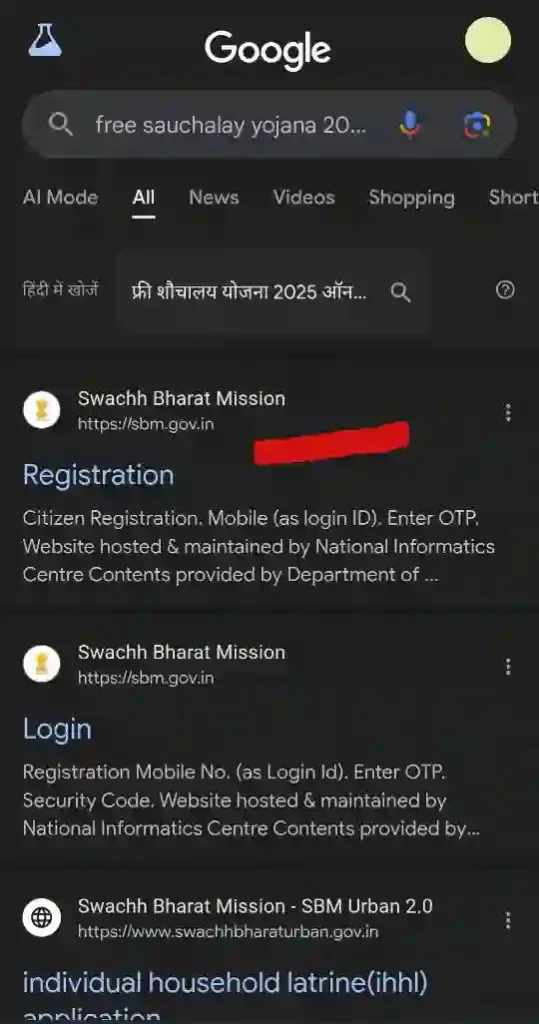The height and width of the screenshot is (1024, 539).
Task: Switch to the Videos tab
Action: click(x=304, y=198)
